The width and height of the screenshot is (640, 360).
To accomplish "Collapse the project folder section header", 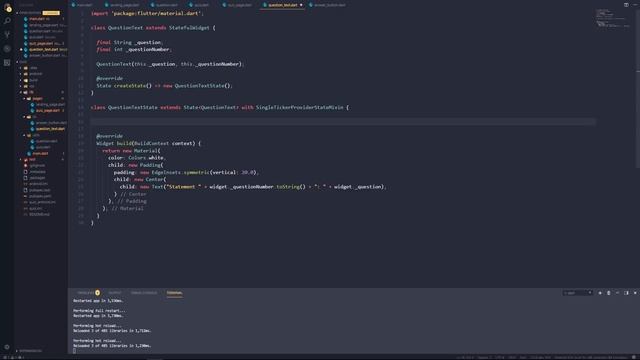I will pos(21,62).
